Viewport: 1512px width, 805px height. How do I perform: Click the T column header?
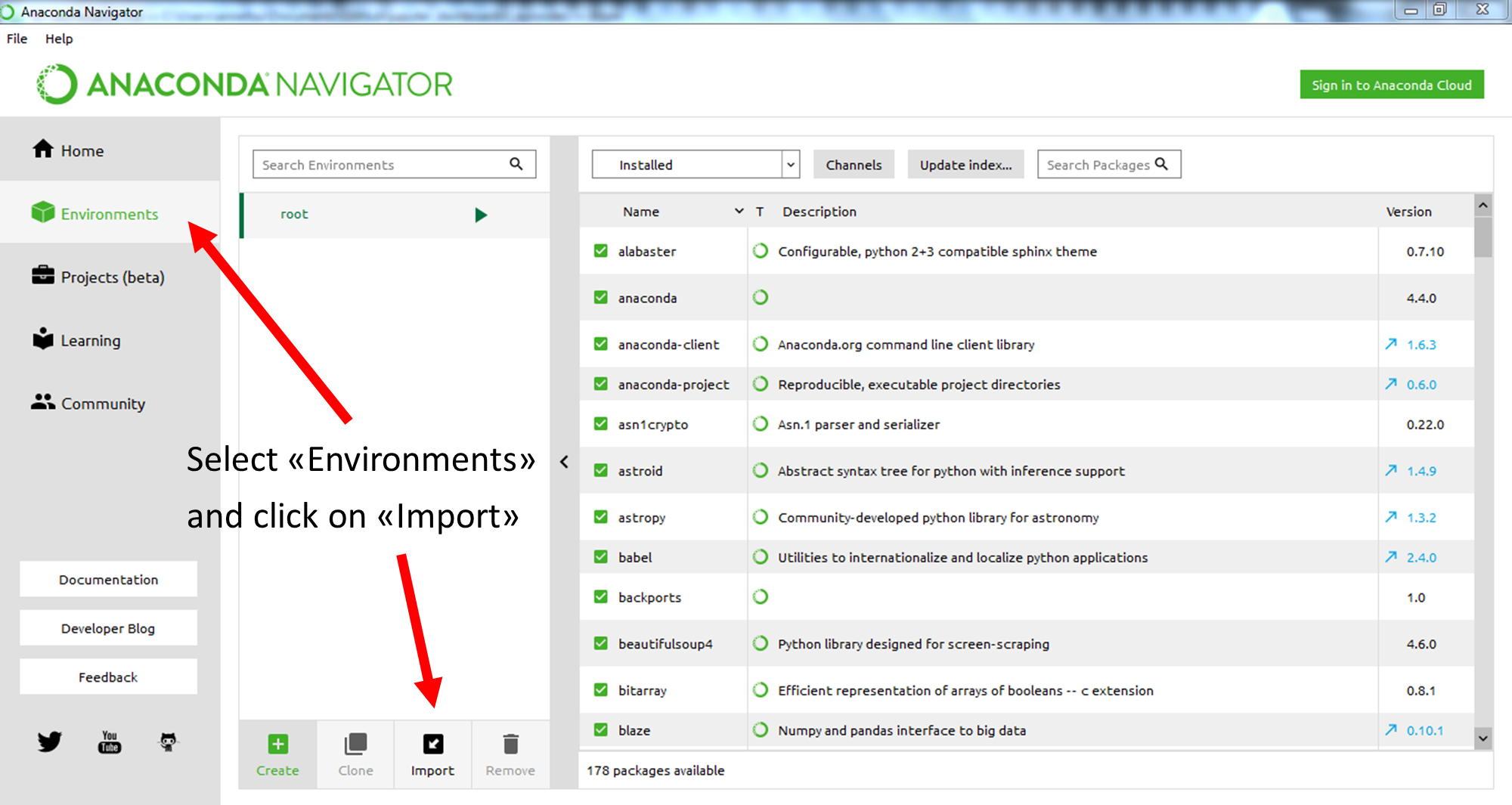(x=760, y=212)
